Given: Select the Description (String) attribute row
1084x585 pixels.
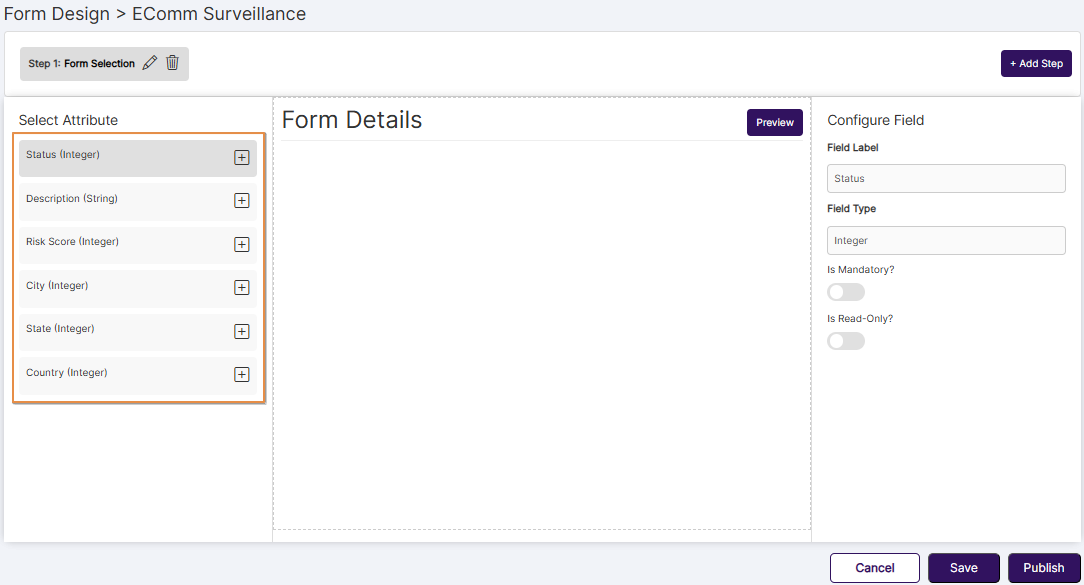Looking at the screenshot, I should [120, 200].
